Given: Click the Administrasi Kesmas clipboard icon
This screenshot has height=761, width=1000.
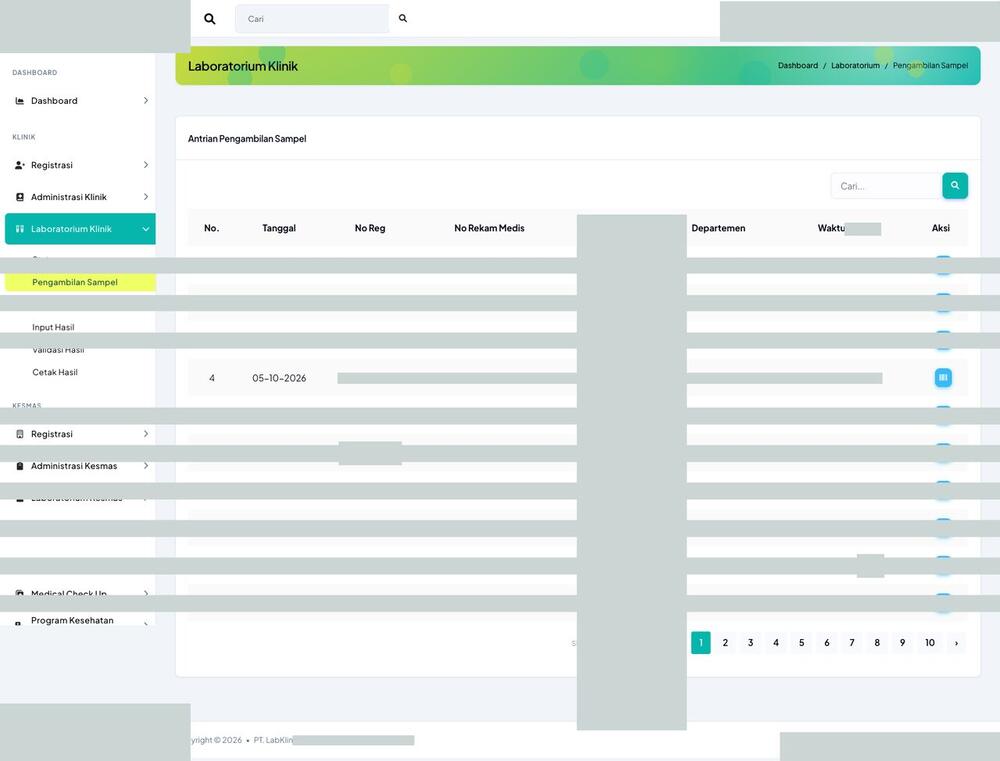Looking at the screenshot, I should click(20, 466).
